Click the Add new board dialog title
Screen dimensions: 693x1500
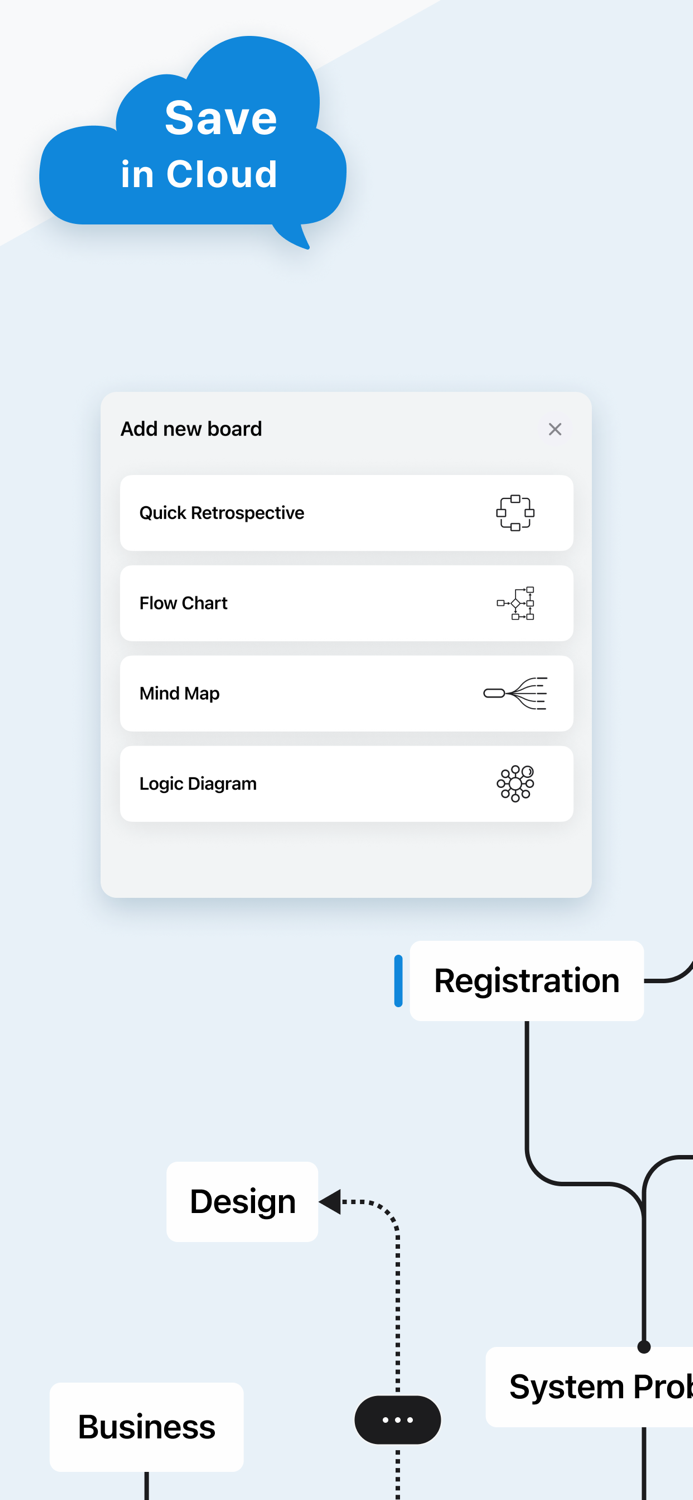[x=191, y=429]
